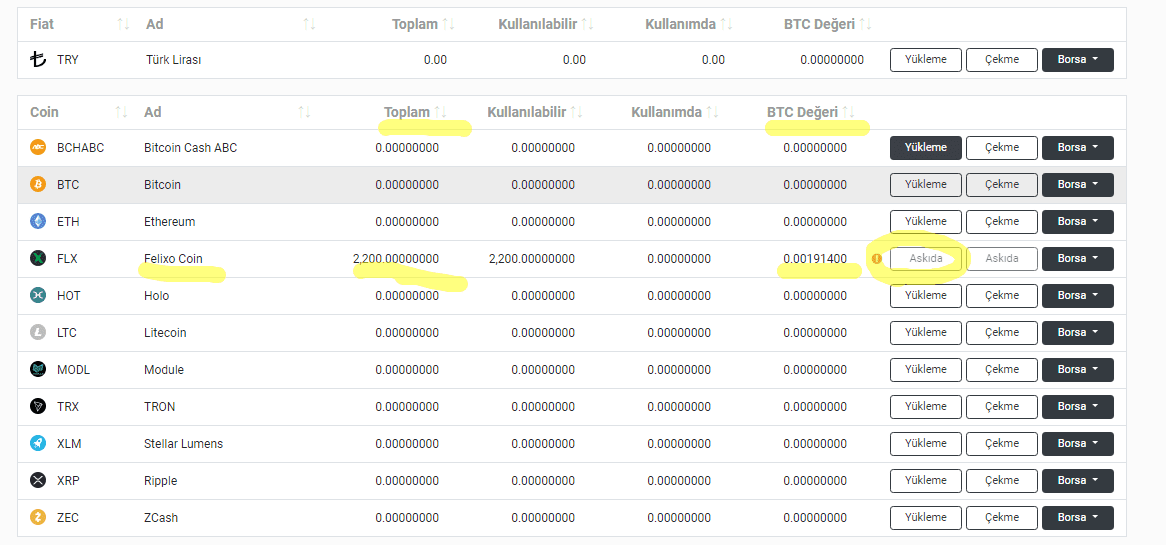Screen dimensions: 1166x545
Task: Open the Borsa dropdown for MODL
Action: 1078,370
